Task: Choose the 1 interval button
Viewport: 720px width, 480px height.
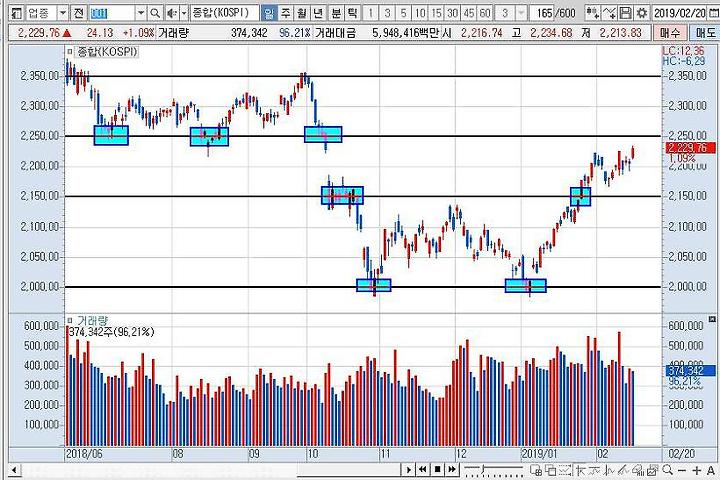Action: (371, 13)
